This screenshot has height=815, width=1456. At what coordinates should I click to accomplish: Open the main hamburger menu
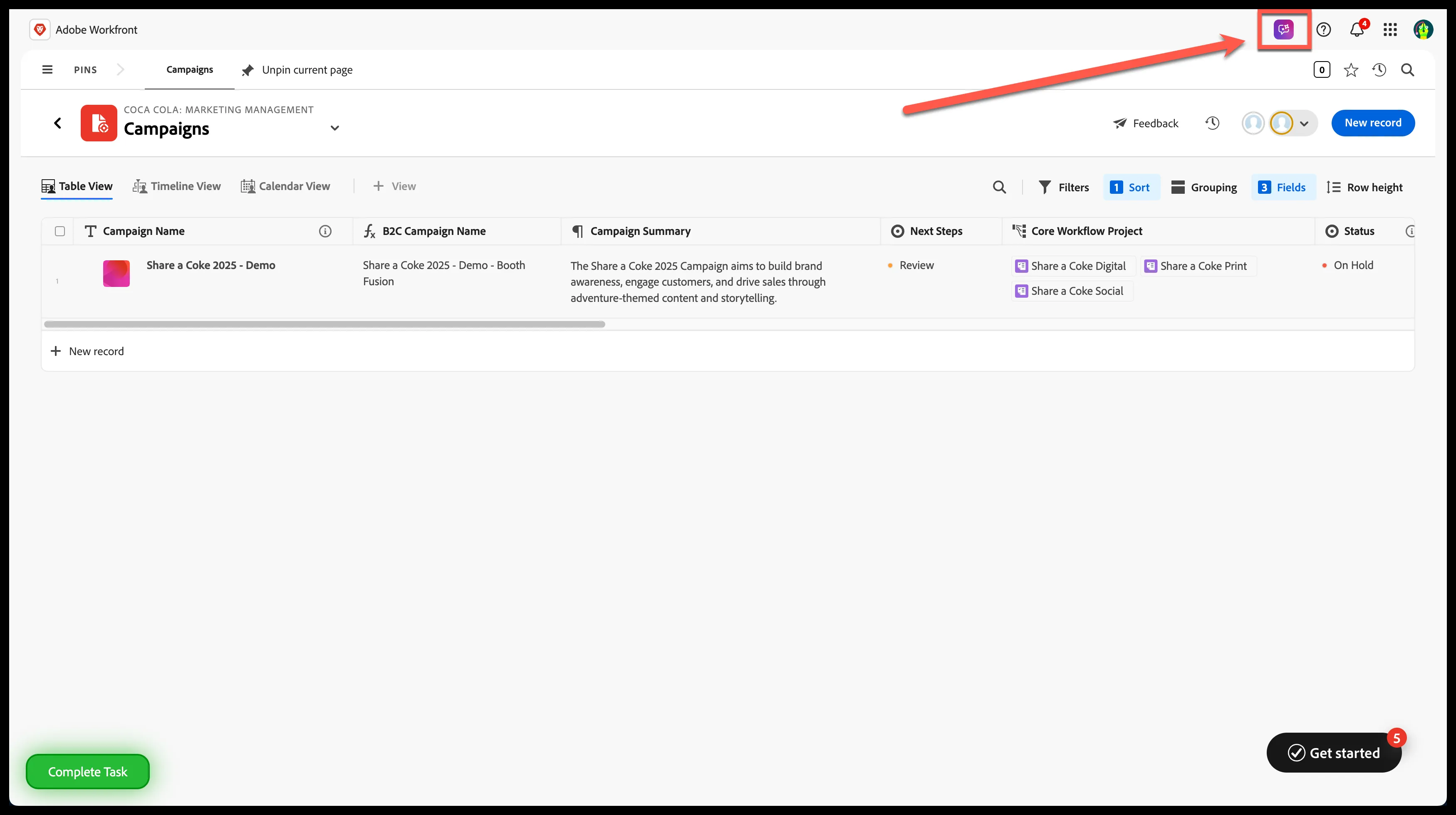tap(47, 69)
